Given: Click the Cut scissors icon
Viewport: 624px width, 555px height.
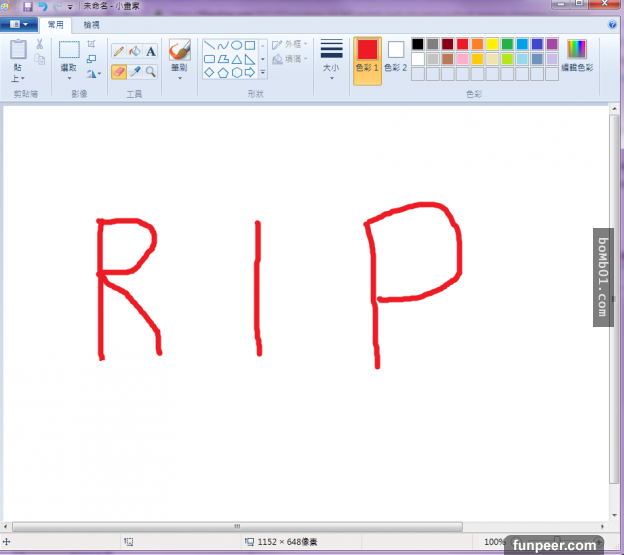Looking at the screenshot, I should tap(40, 45).
